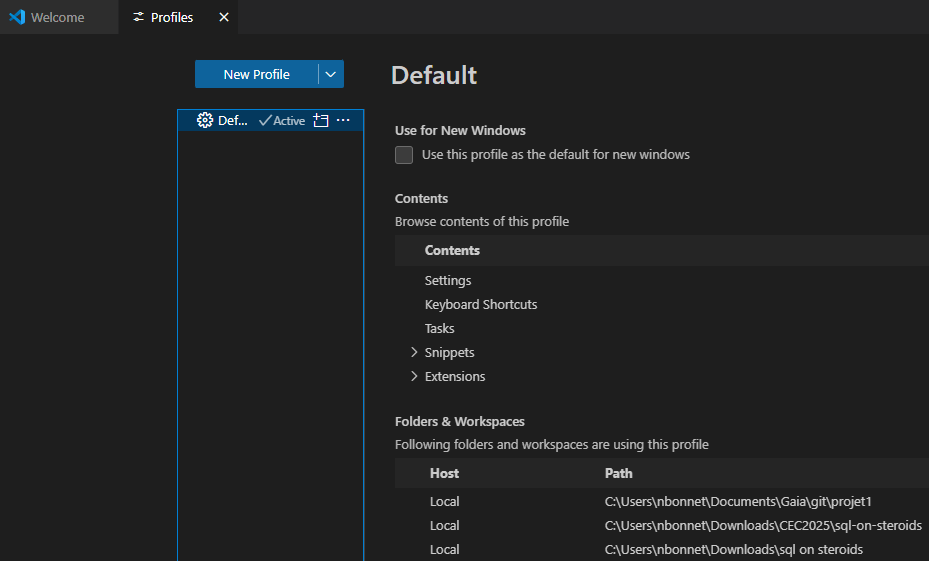Viewport: 929px width, 561px height.
Task: Select the Snippets row label
Action: tap(450, 352)
